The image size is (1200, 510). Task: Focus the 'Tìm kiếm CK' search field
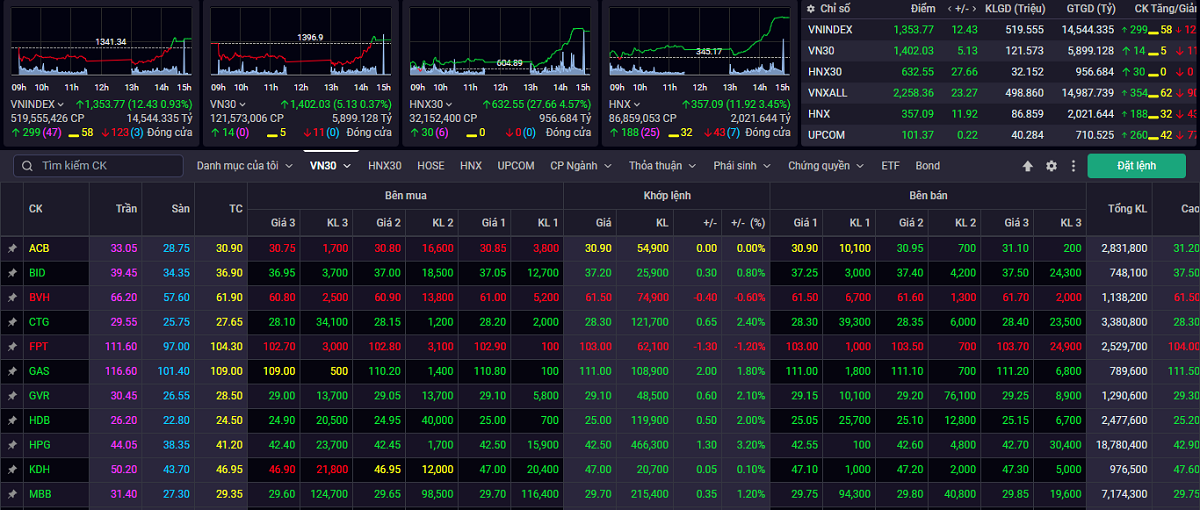point(100,166)
